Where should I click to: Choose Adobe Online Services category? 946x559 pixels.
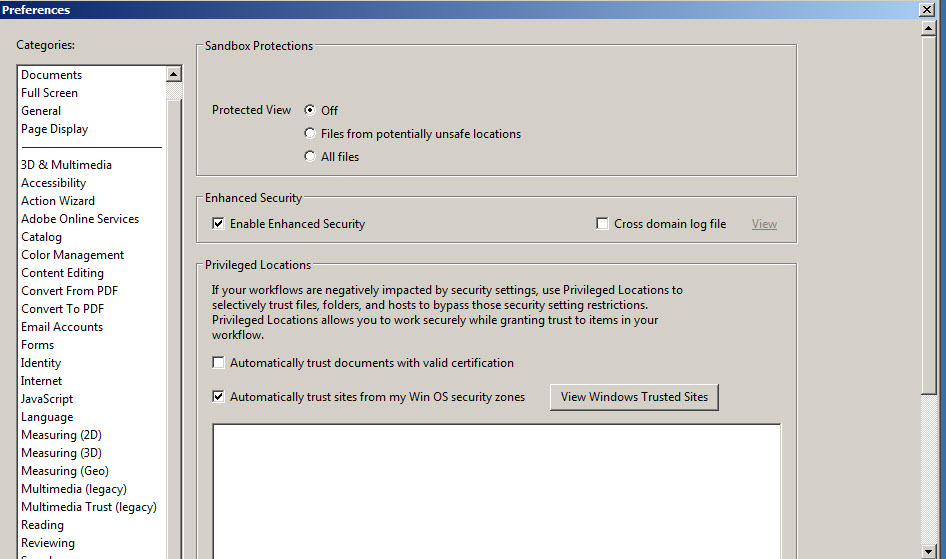80,219
